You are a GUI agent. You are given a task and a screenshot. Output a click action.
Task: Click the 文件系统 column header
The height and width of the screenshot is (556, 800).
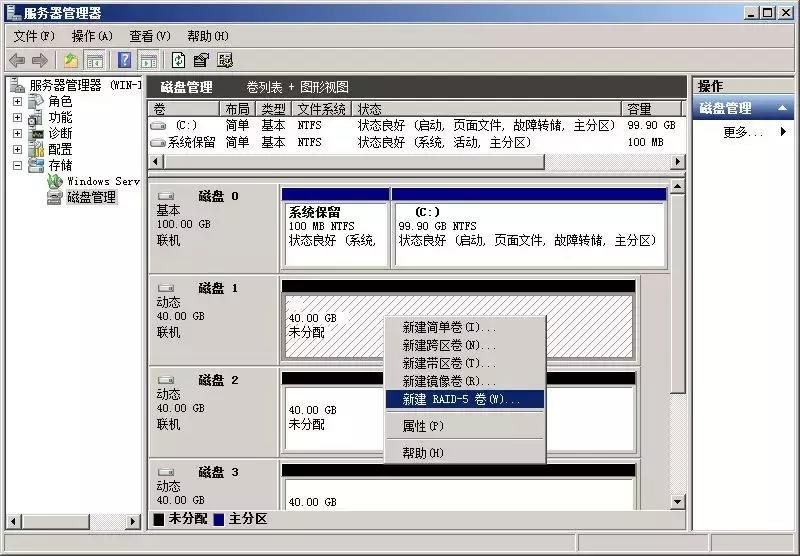(x=321, y=109)
